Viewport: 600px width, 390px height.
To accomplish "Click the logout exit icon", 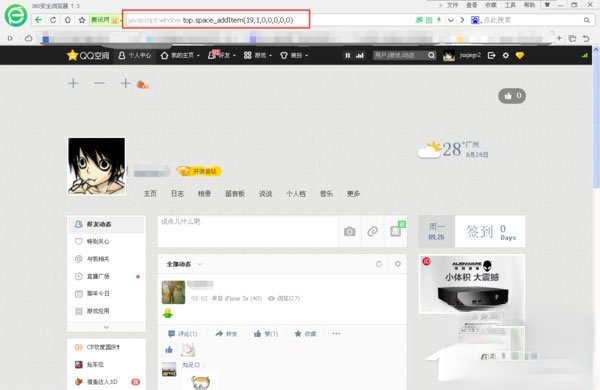I will pos(492,55).
